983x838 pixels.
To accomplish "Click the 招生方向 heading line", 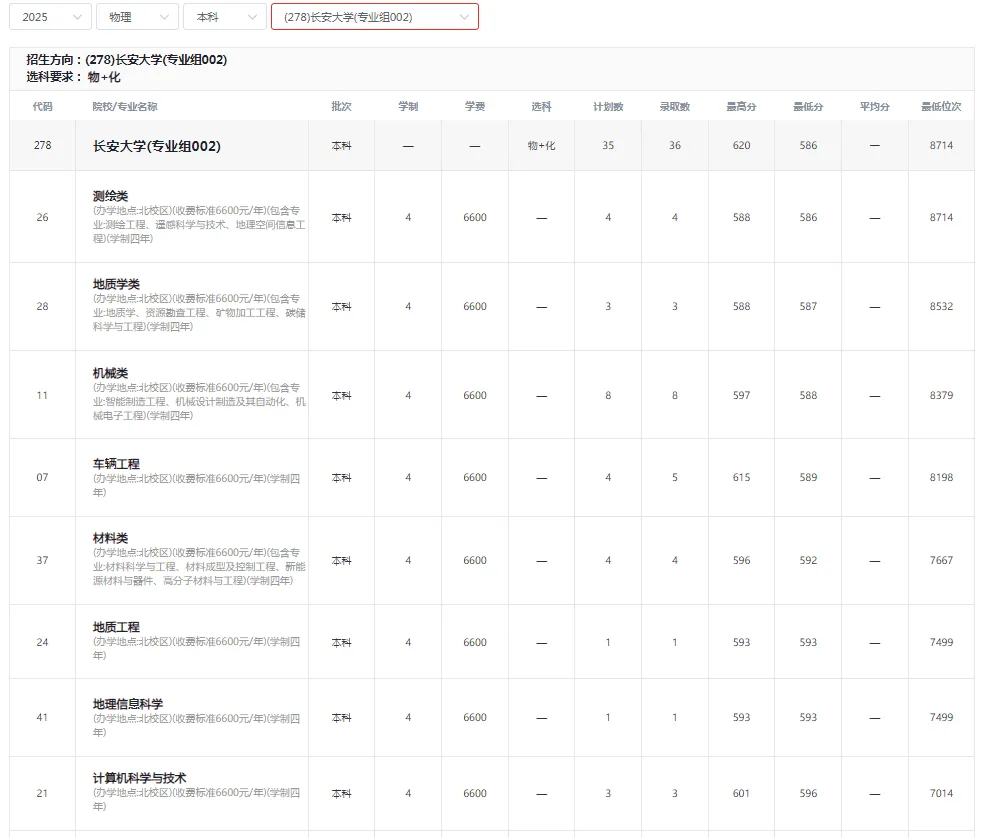I will 127,60.
